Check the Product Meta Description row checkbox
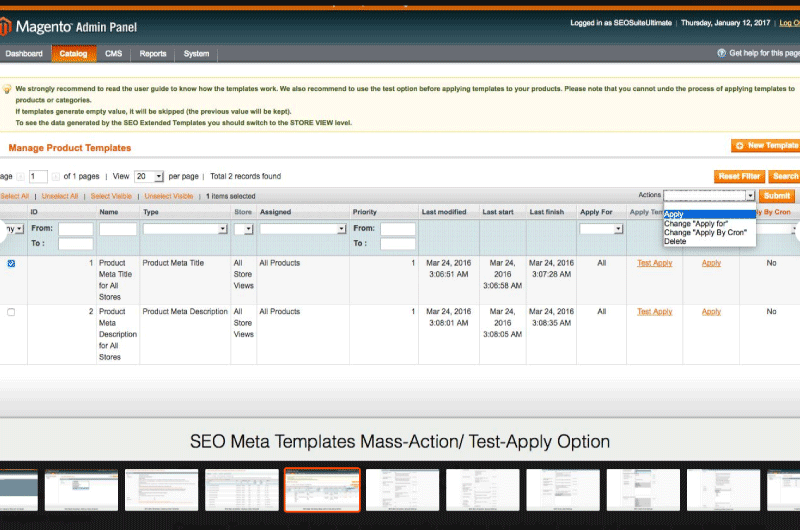 coord(11,312)
